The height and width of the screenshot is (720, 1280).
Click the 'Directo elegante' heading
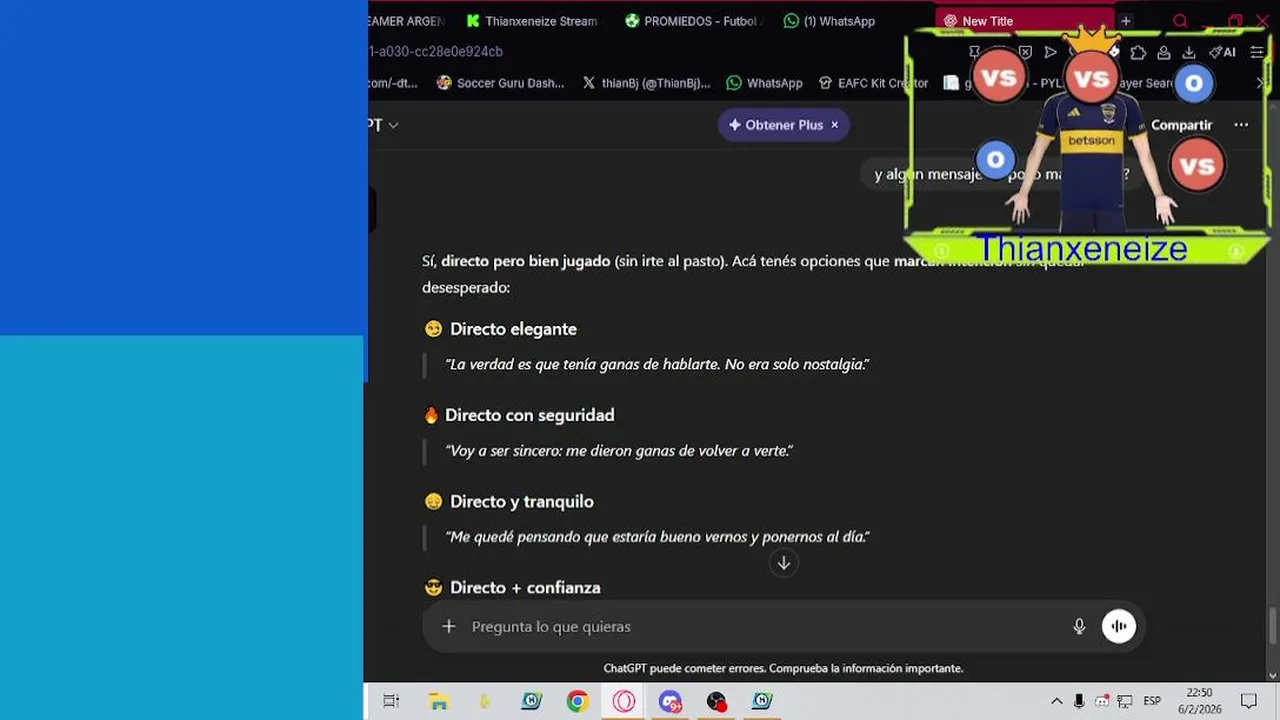tap(513, 329)
